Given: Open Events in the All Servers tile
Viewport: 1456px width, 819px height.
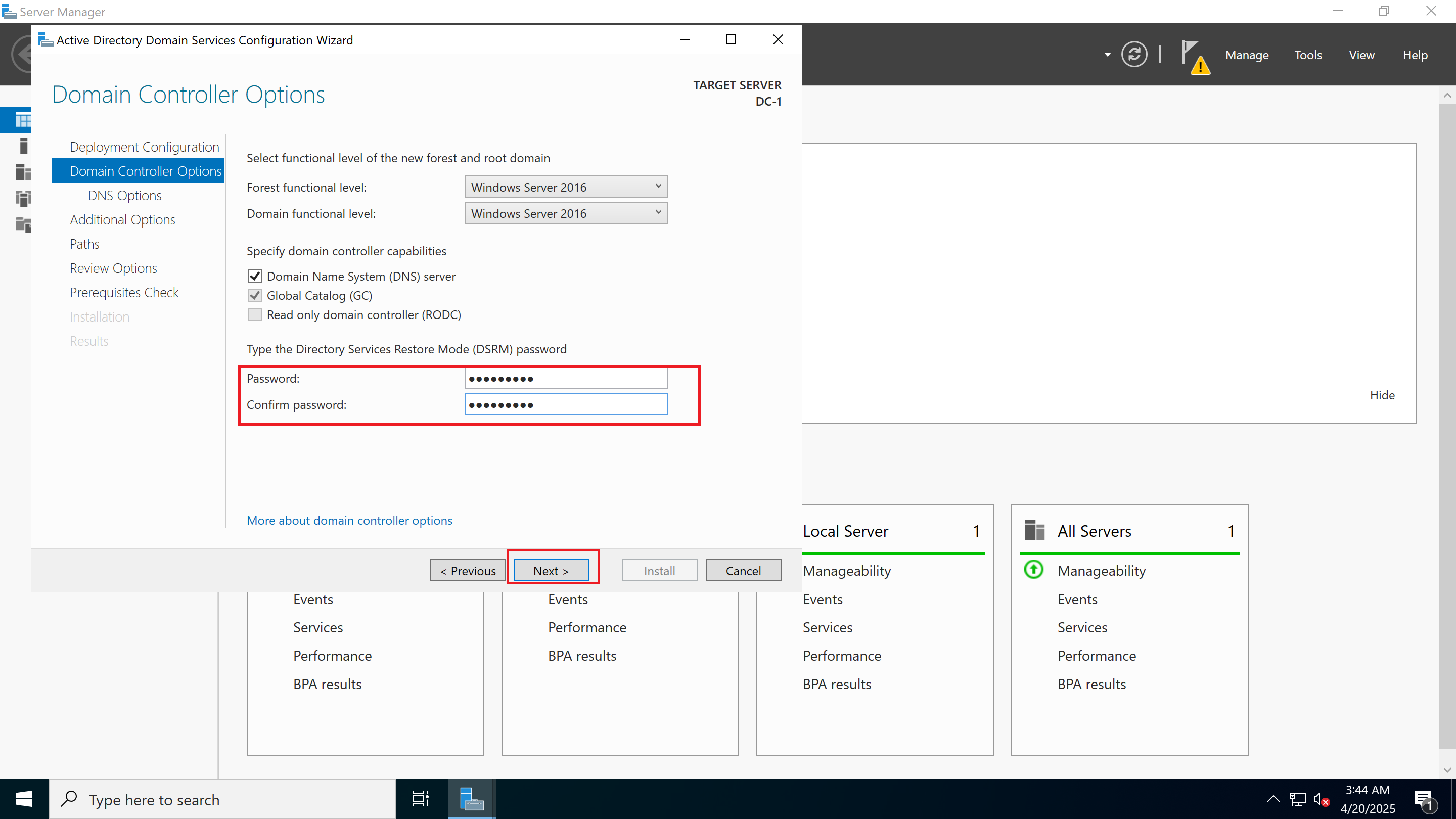Looking at the screenshot, I should [1077, 599].
